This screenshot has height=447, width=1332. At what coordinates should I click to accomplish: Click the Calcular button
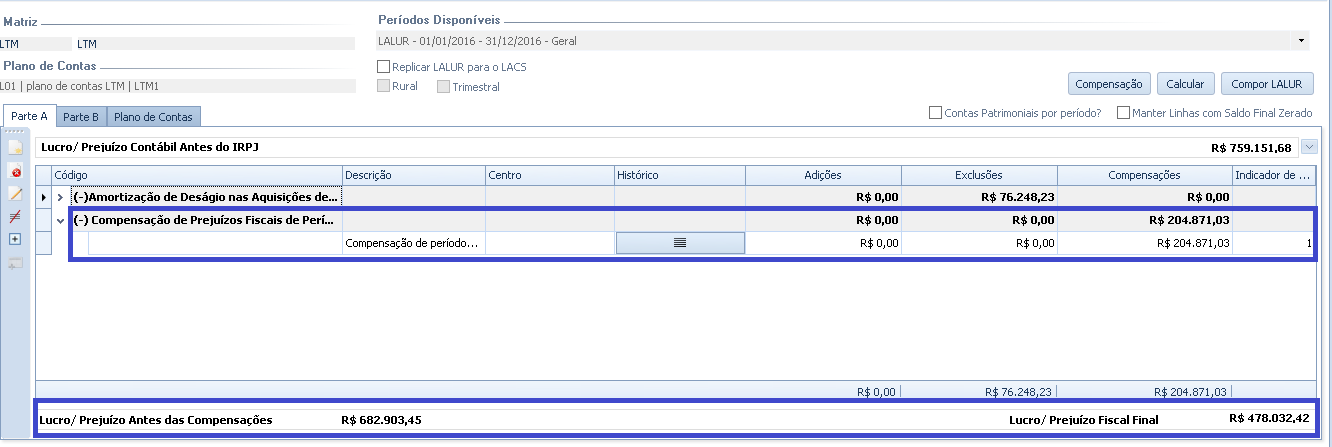pos(1185,84)
